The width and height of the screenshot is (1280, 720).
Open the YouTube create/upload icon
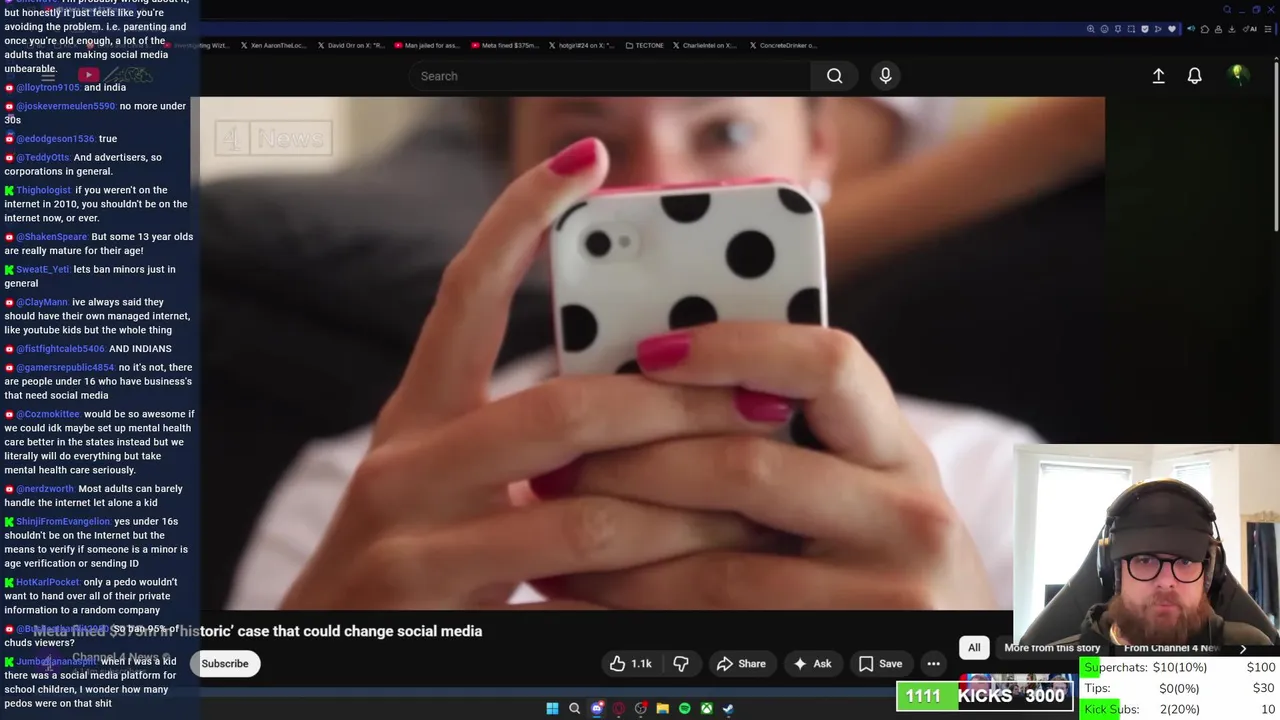tap(1158, 76)
